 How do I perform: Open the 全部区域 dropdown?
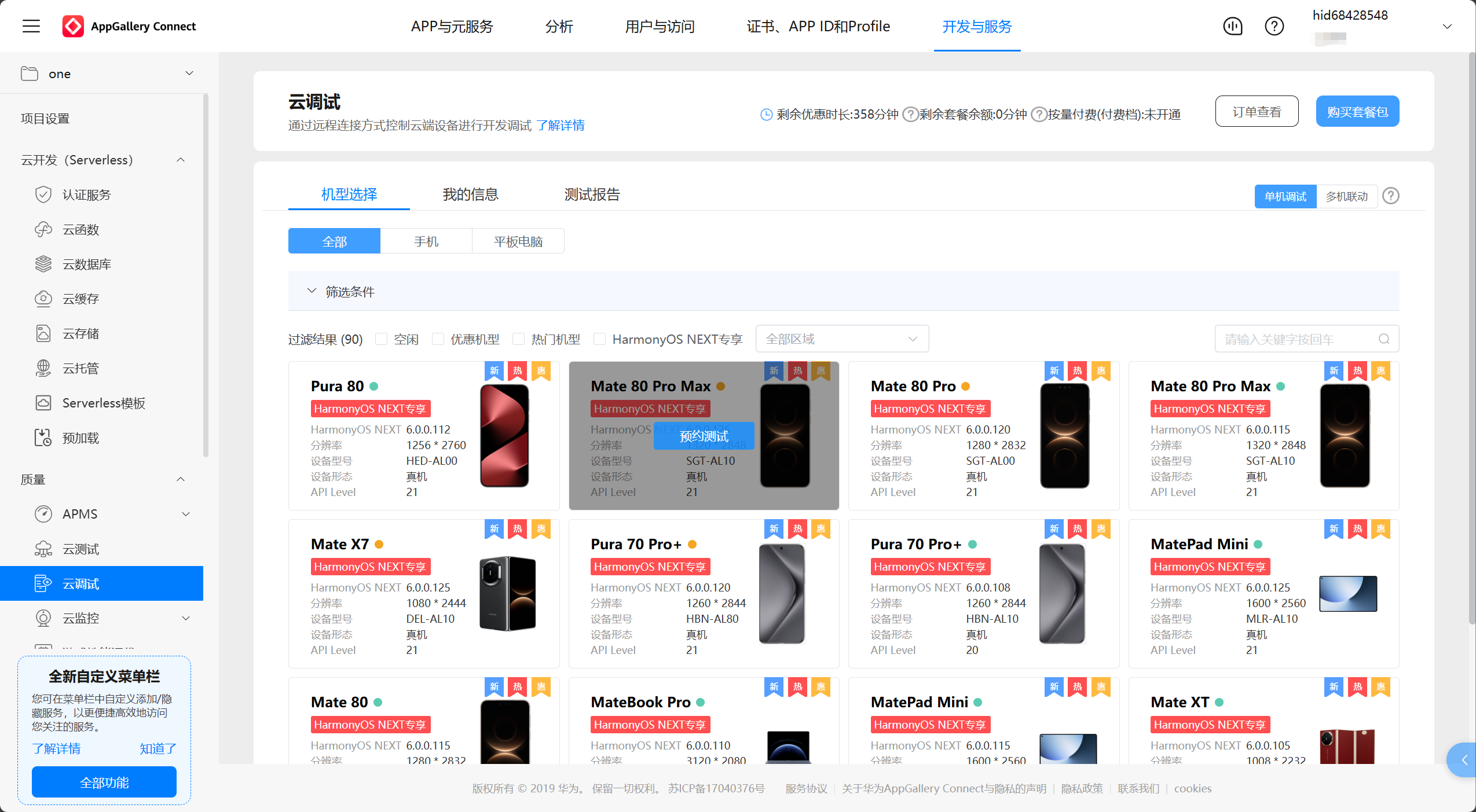pyautogui.click(x=841, y=339)
